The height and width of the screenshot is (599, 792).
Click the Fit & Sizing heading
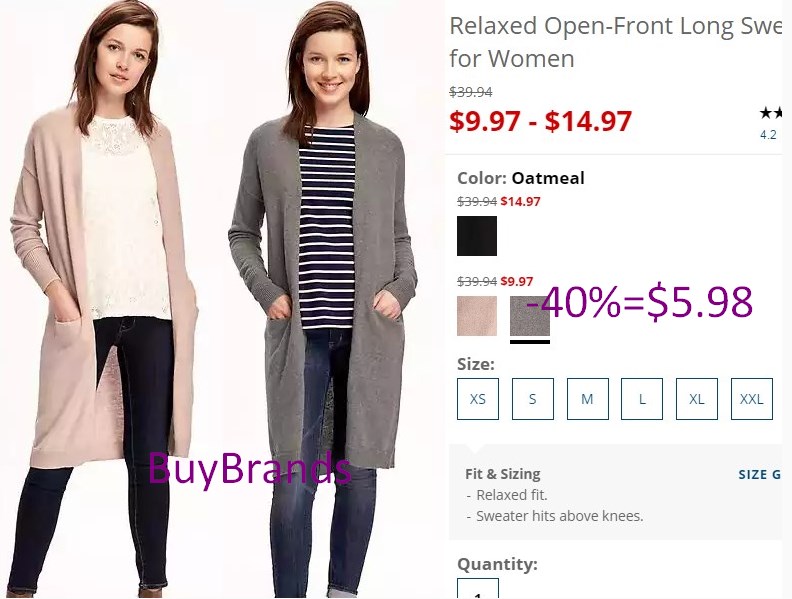pos(503,474)
